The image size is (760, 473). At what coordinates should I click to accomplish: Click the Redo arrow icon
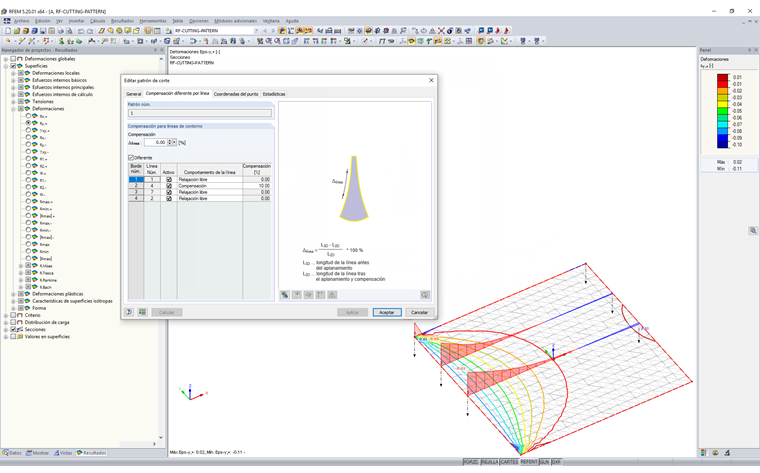(90, 31)
